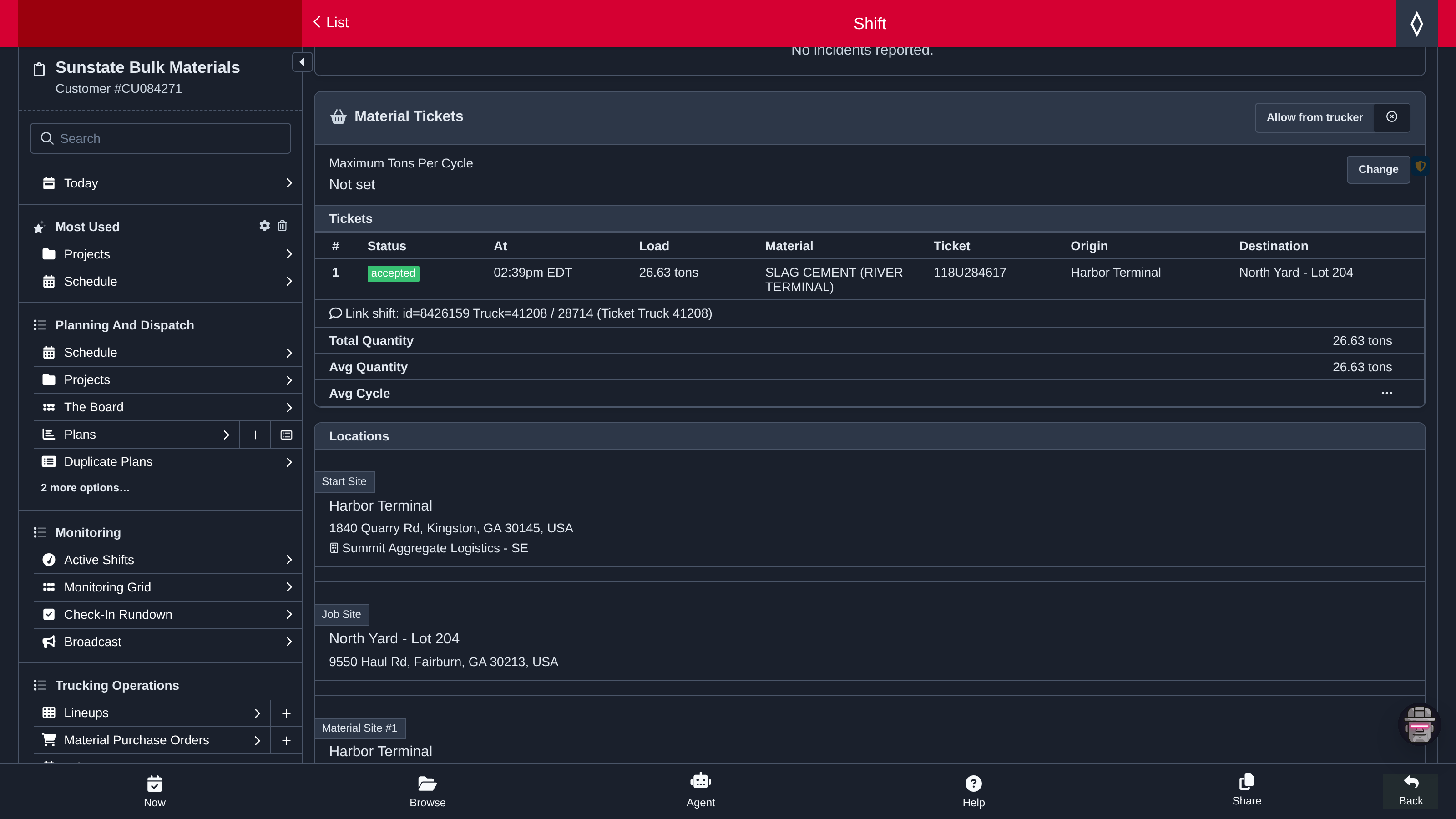Open Broadcast menu item
Screen dimensions: 1456x819
pos(167,642)
